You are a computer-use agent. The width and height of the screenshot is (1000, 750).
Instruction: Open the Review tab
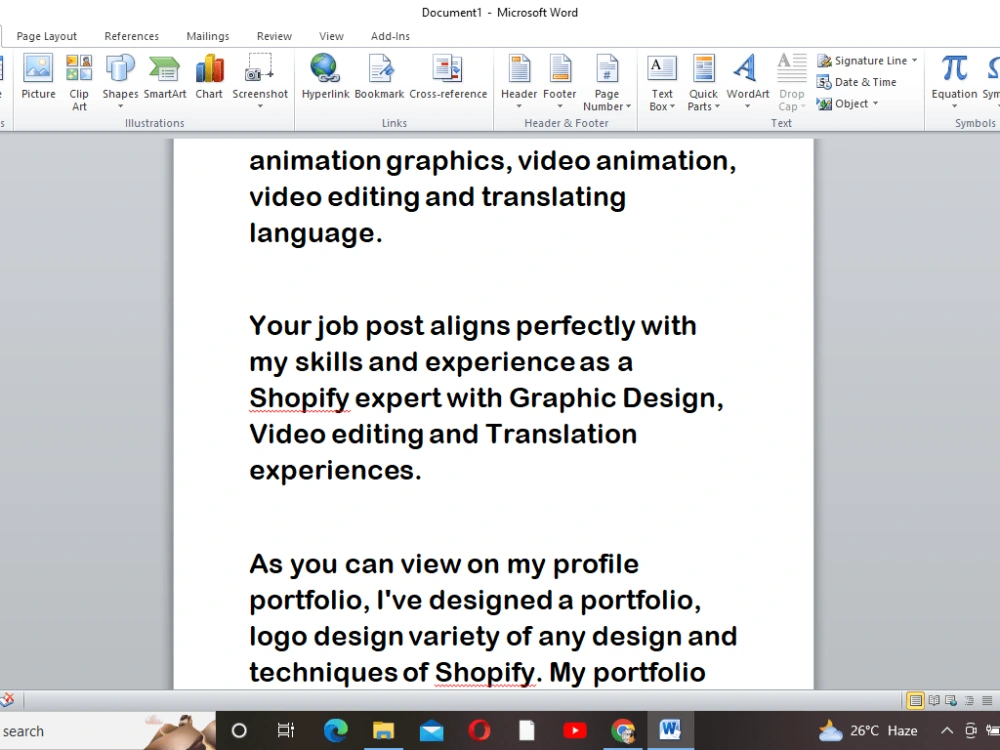point(274,36)
